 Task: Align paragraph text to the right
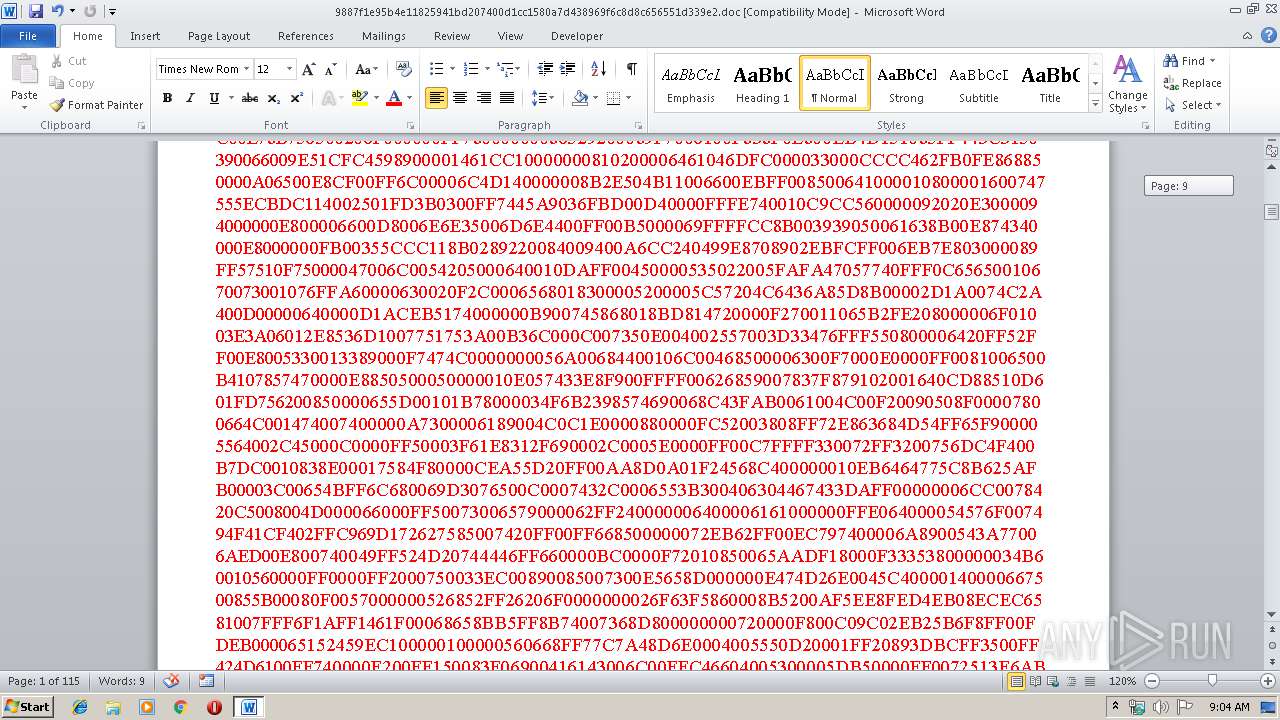484,98
